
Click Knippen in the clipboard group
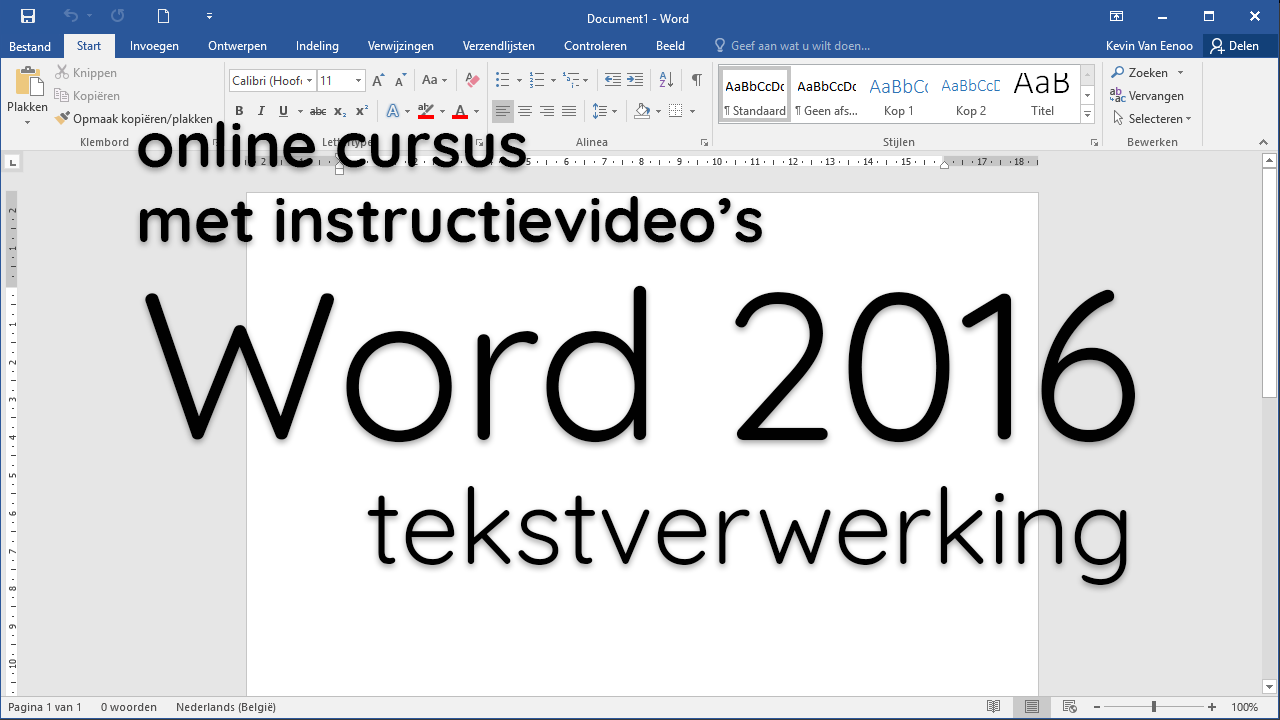(x=86, y=73)
